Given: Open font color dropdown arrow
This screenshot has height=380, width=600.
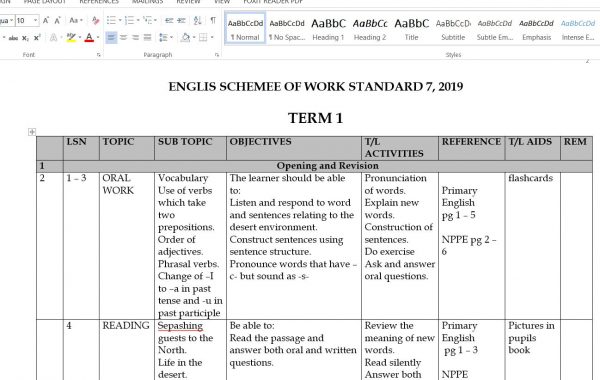Looking at the screenshot, I should coord(98,38).
